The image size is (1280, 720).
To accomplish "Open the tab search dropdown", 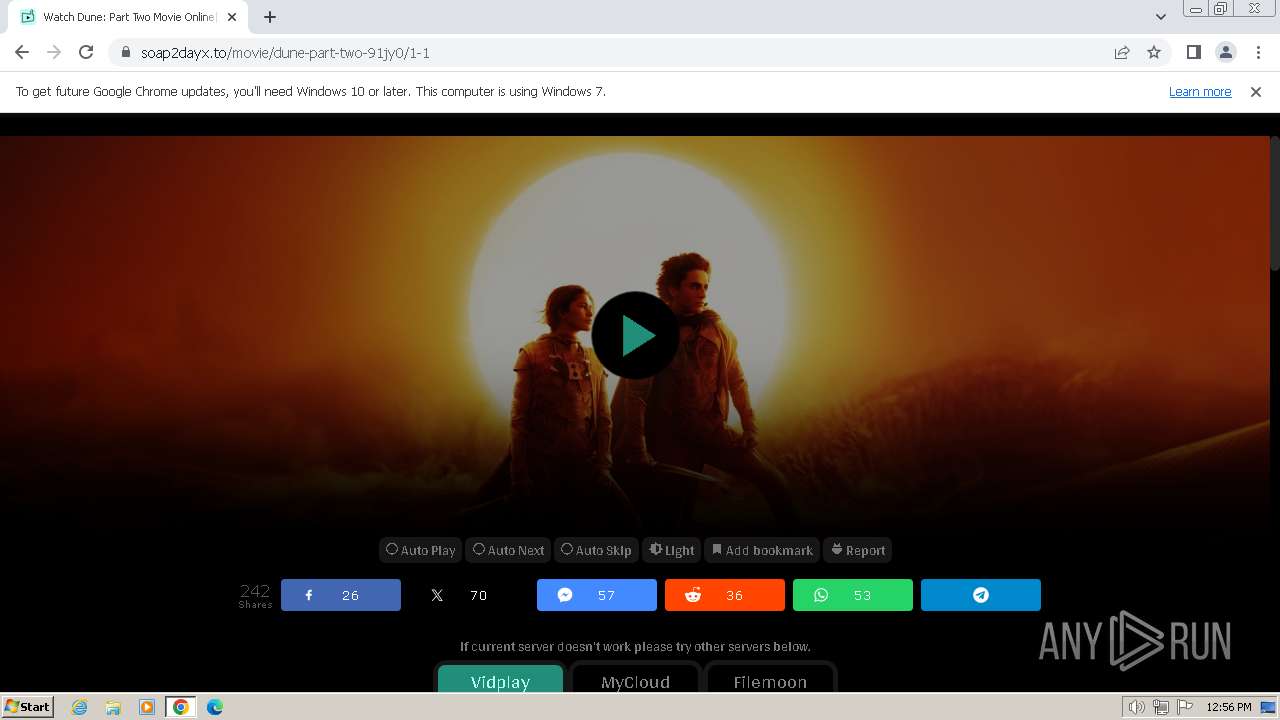I will [1160, 17].
